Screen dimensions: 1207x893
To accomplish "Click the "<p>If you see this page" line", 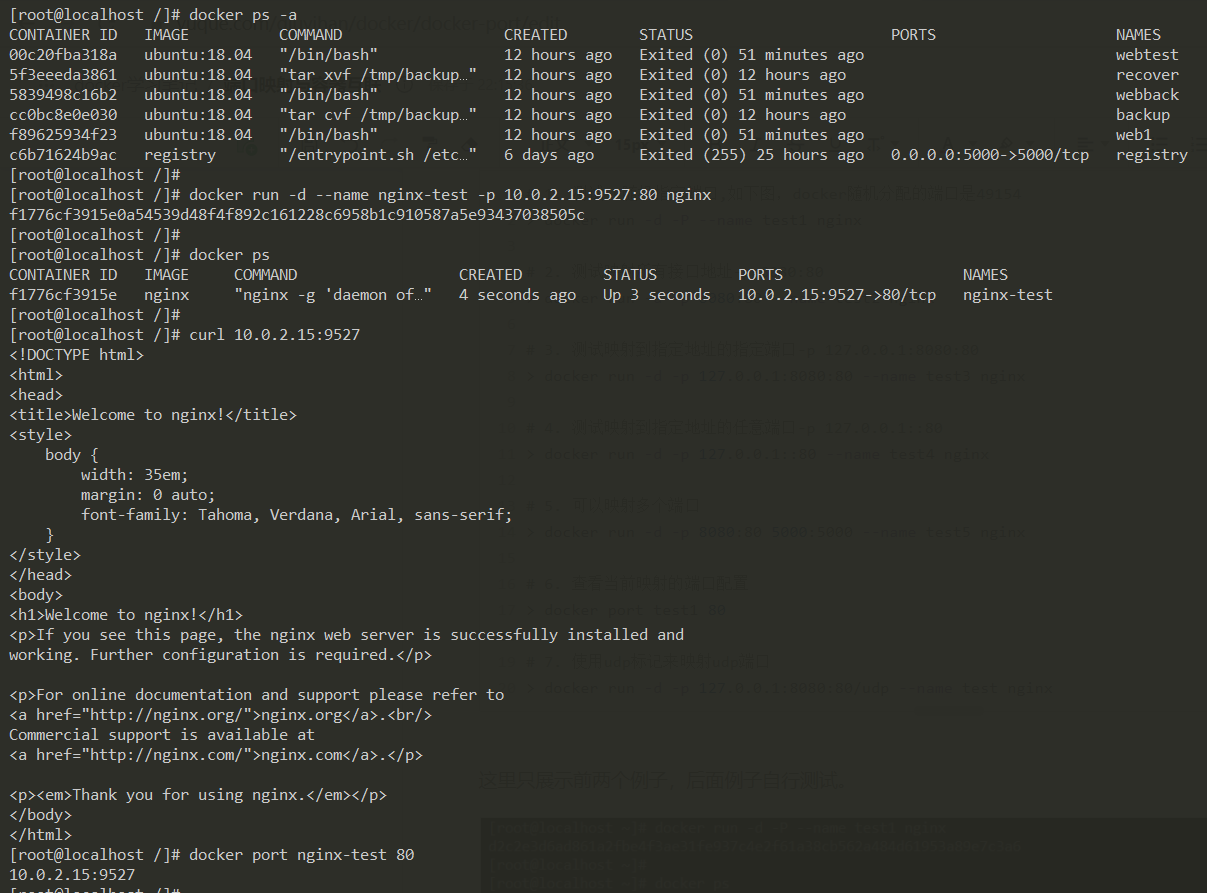I will coord(347,635).
